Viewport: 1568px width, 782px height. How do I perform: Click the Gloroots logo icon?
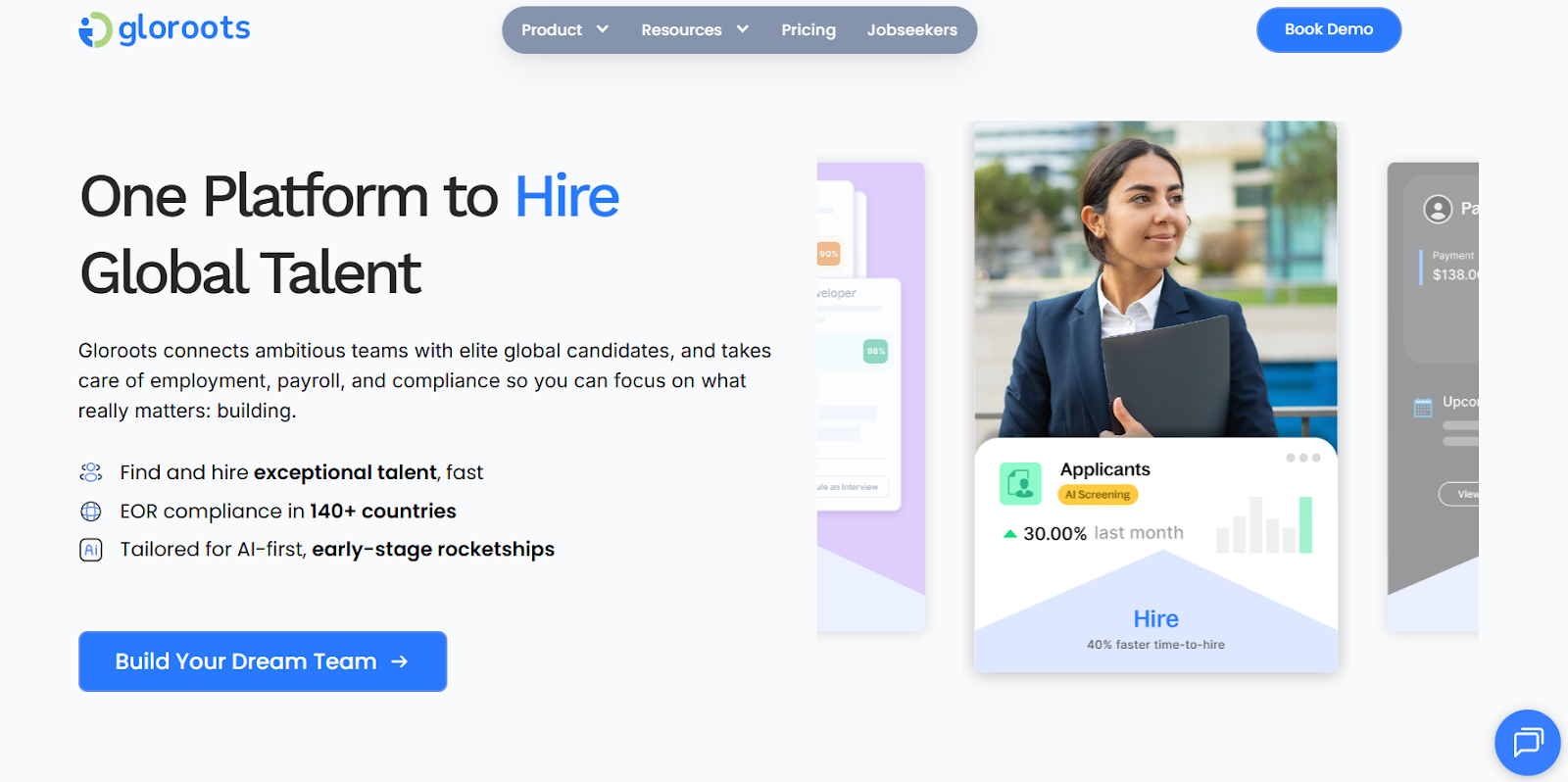95,29
